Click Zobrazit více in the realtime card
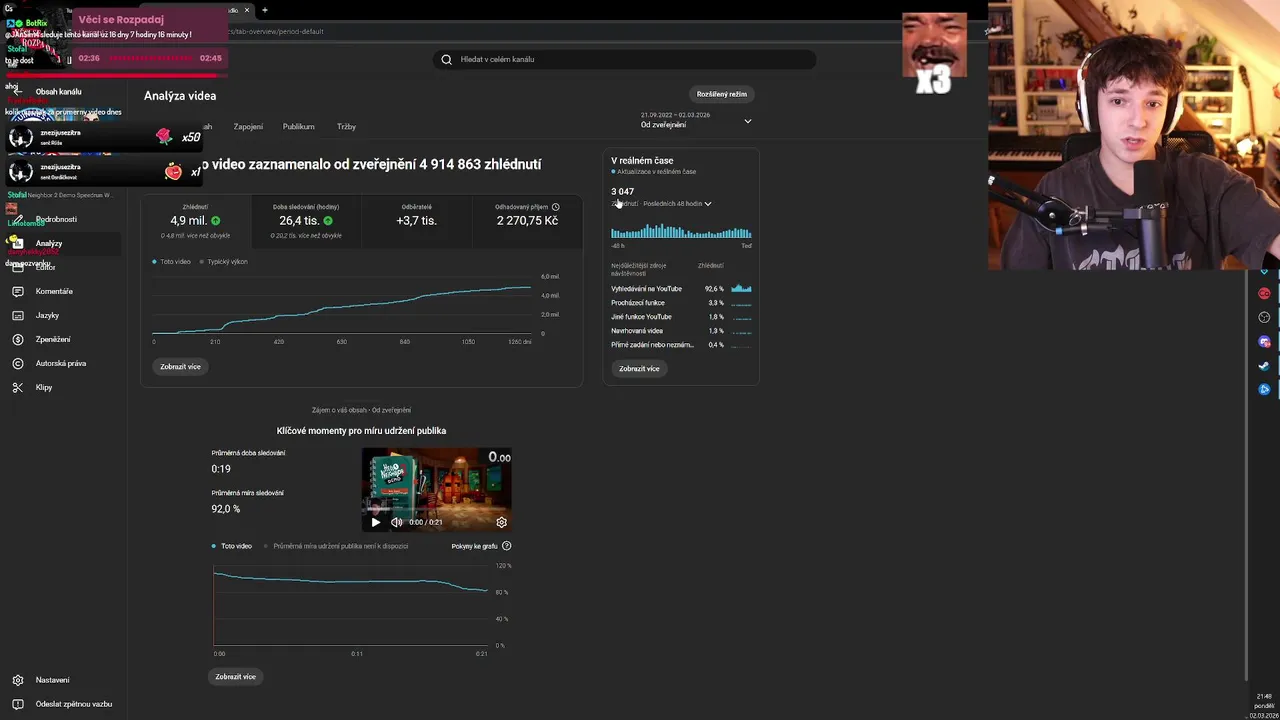This screenshot has width=1280, height=720. tap(639, 369)
